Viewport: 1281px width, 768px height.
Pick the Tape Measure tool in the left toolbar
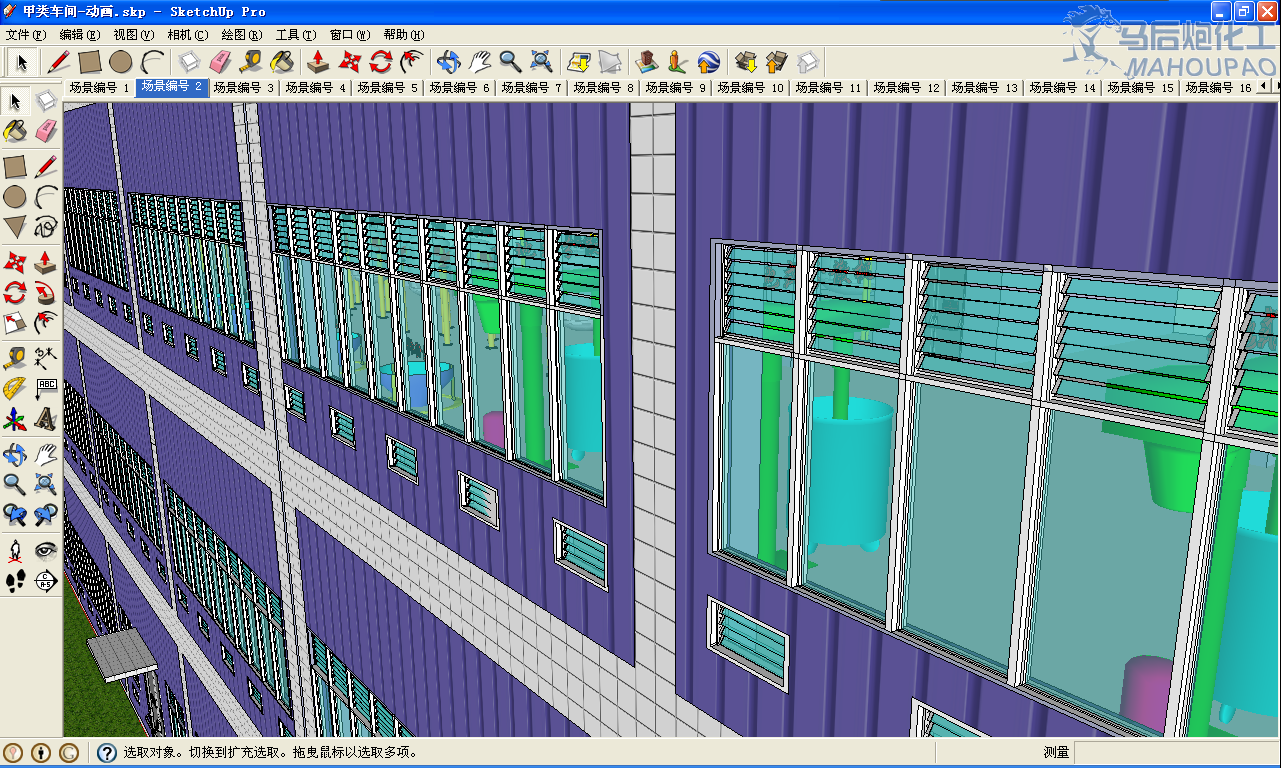(15, 357)
